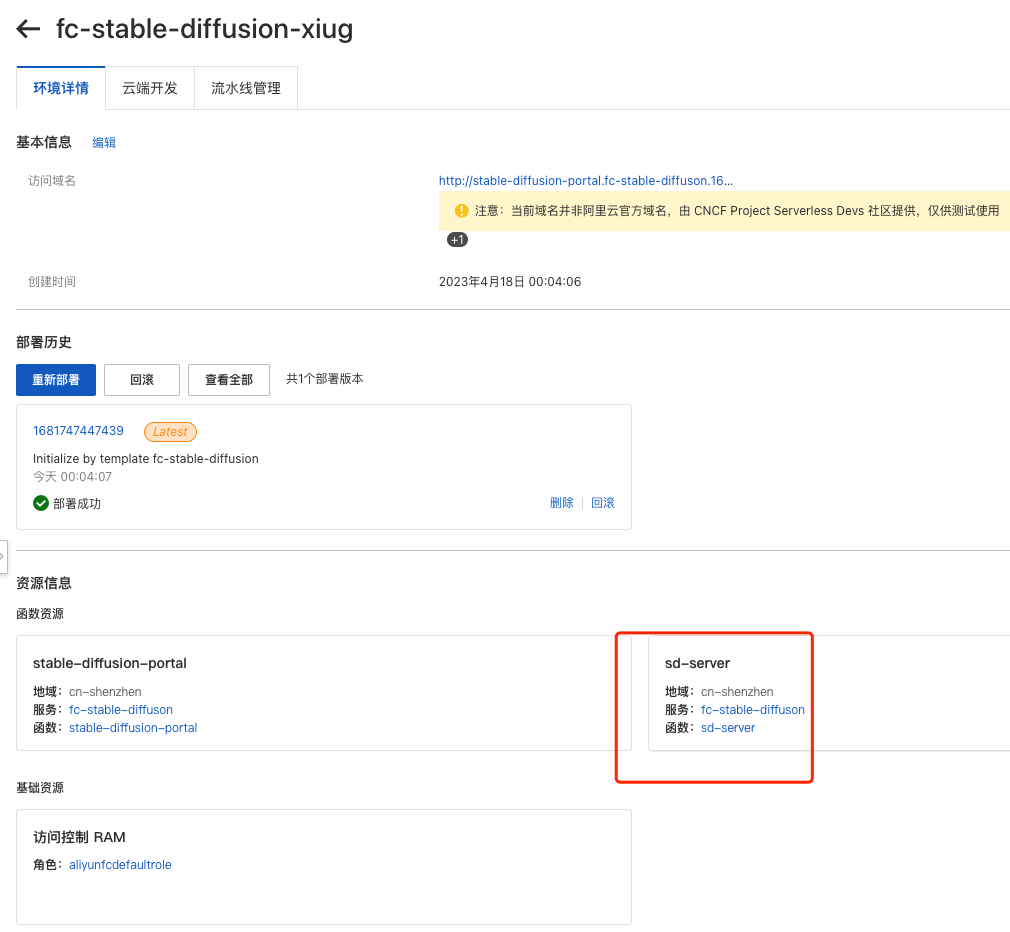Click the 资源信息 section heading
This screenshot has height=932, width=1010.
(x=44, y=583)
